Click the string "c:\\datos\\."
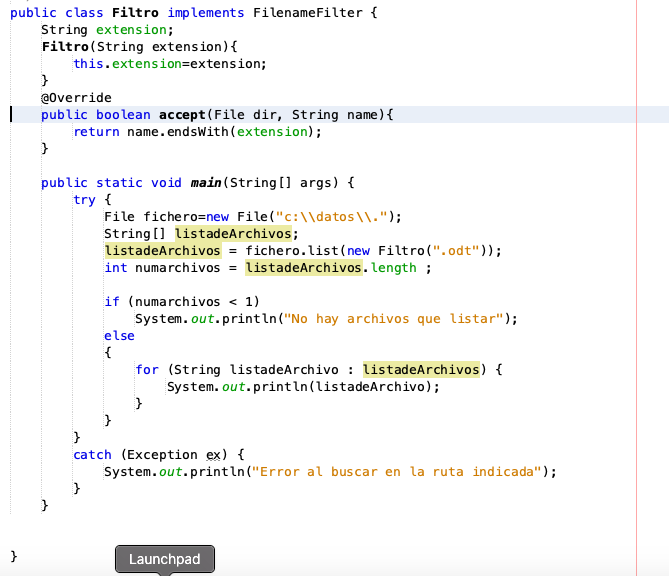The height and width of the screenshot is (576, 669). [332, 217]
